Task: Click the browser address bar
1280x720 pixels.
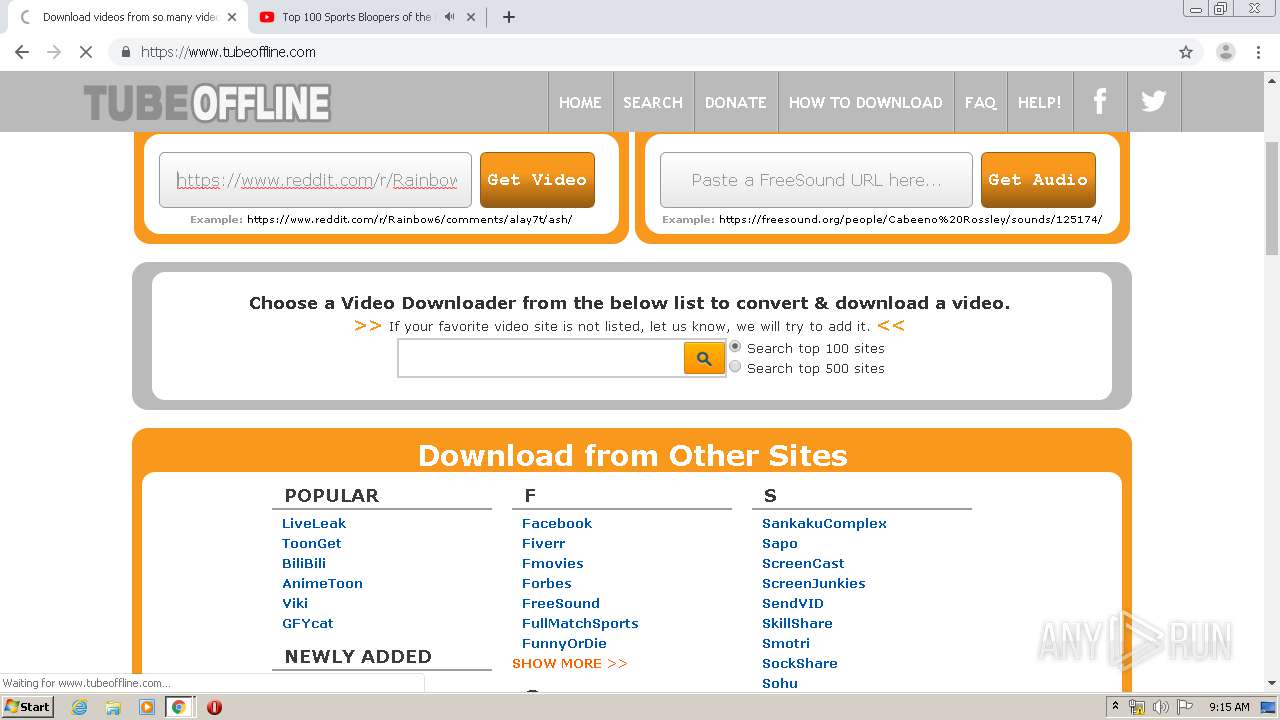Action: [640, 52]
